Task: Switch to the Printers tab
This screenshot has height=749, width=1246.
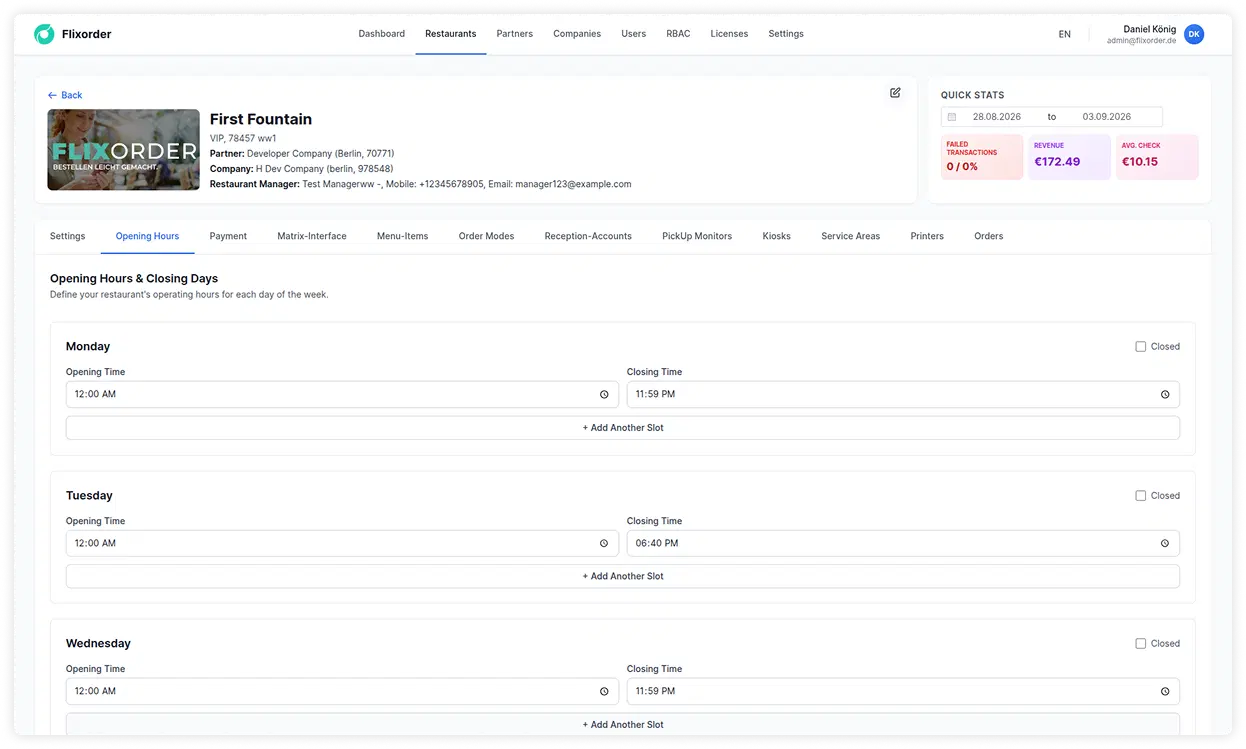Action: coord(927,237)
